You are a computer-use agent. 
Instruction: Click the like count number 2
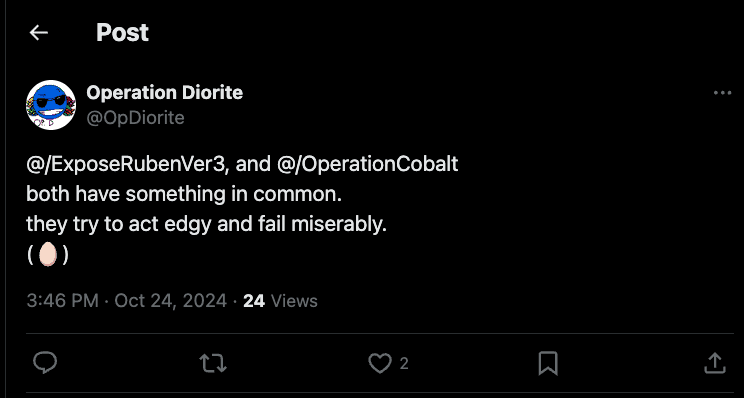pos(404,364)
